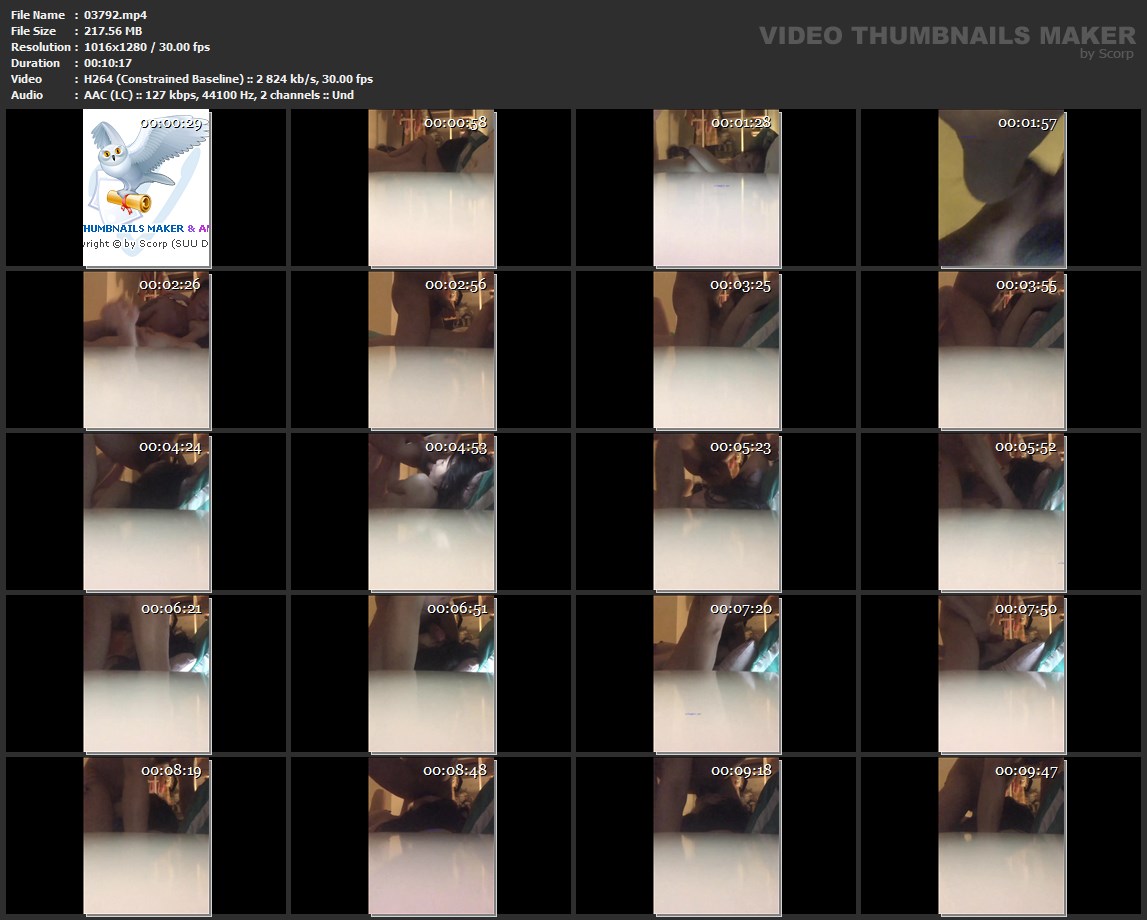This screenshot has width=1147, height=920.
Task: Select the thumbnail stamped 00:03:55
Action: [x=1002, y=350]
